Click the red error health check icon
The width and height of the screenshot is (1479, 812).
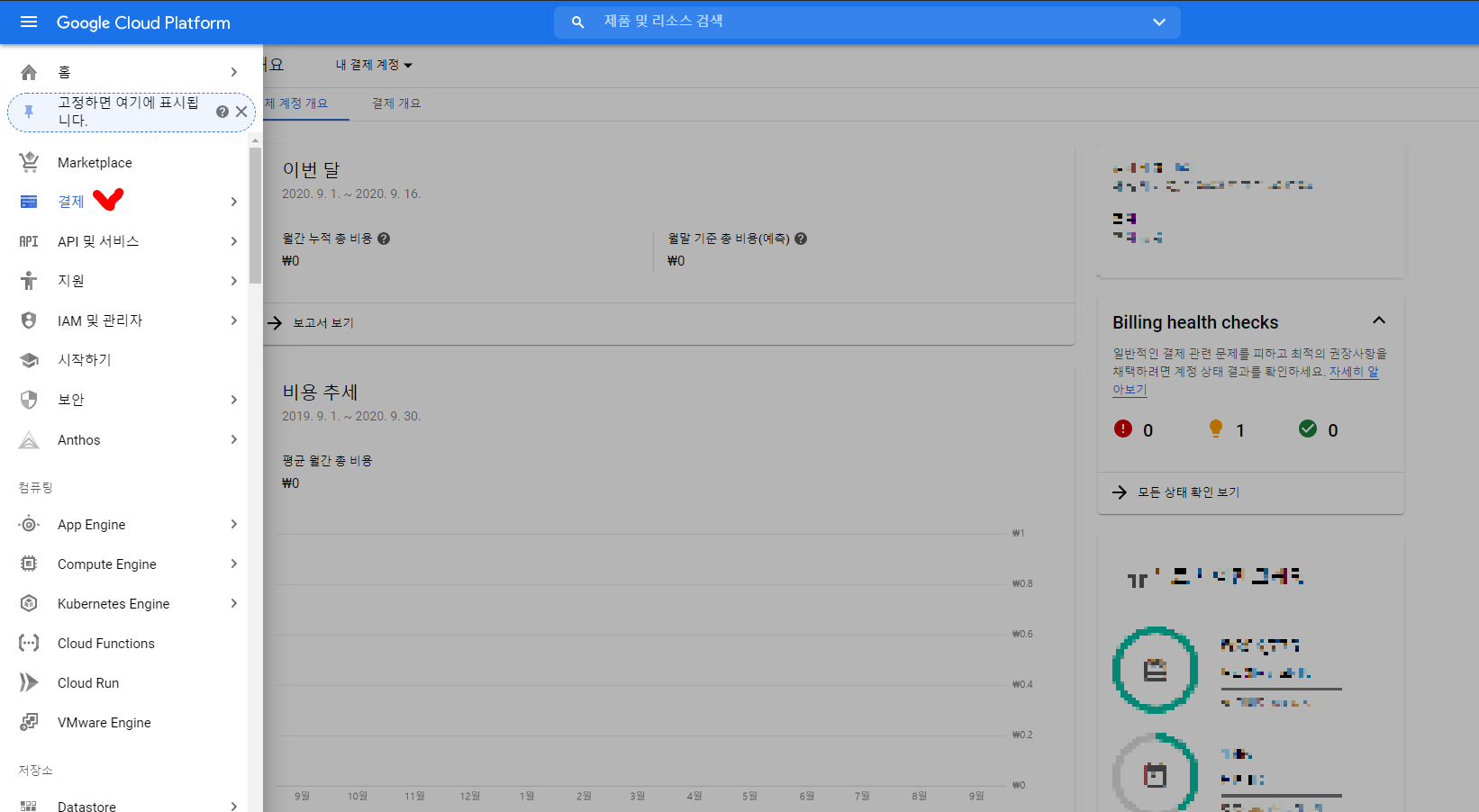click(1122, 429)
